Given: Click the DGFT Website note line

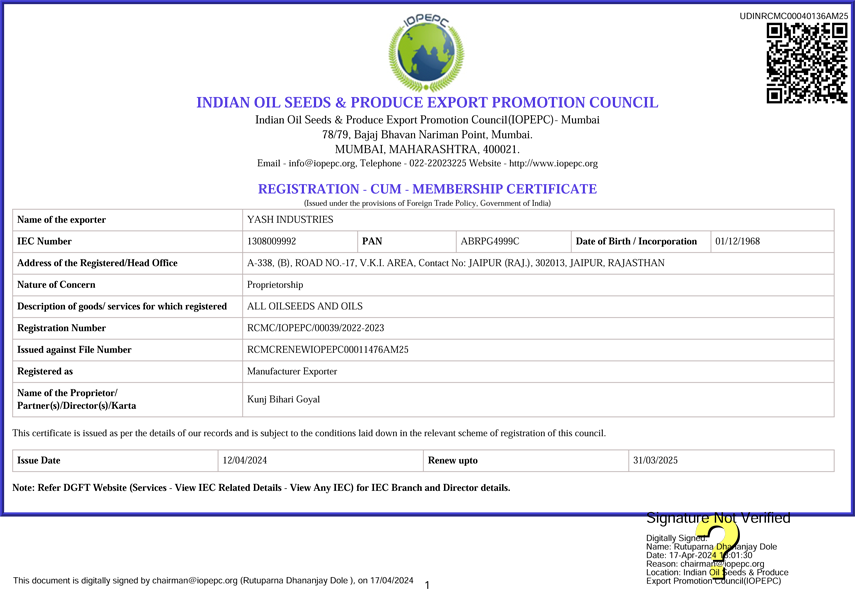Looking at the screenshot, I should point(261,488).
